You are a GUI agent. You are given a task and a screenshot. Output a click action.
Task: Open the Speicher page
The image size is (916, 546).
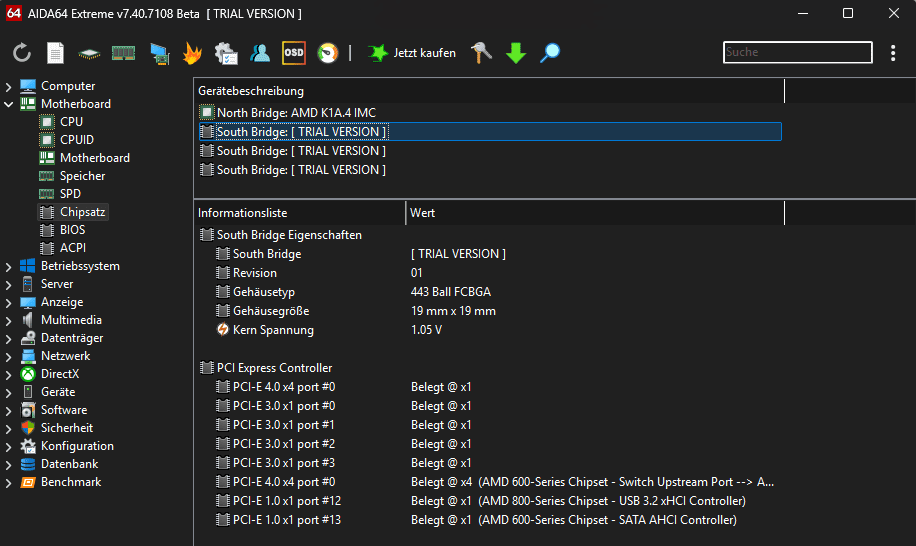[x=82, y=176]
